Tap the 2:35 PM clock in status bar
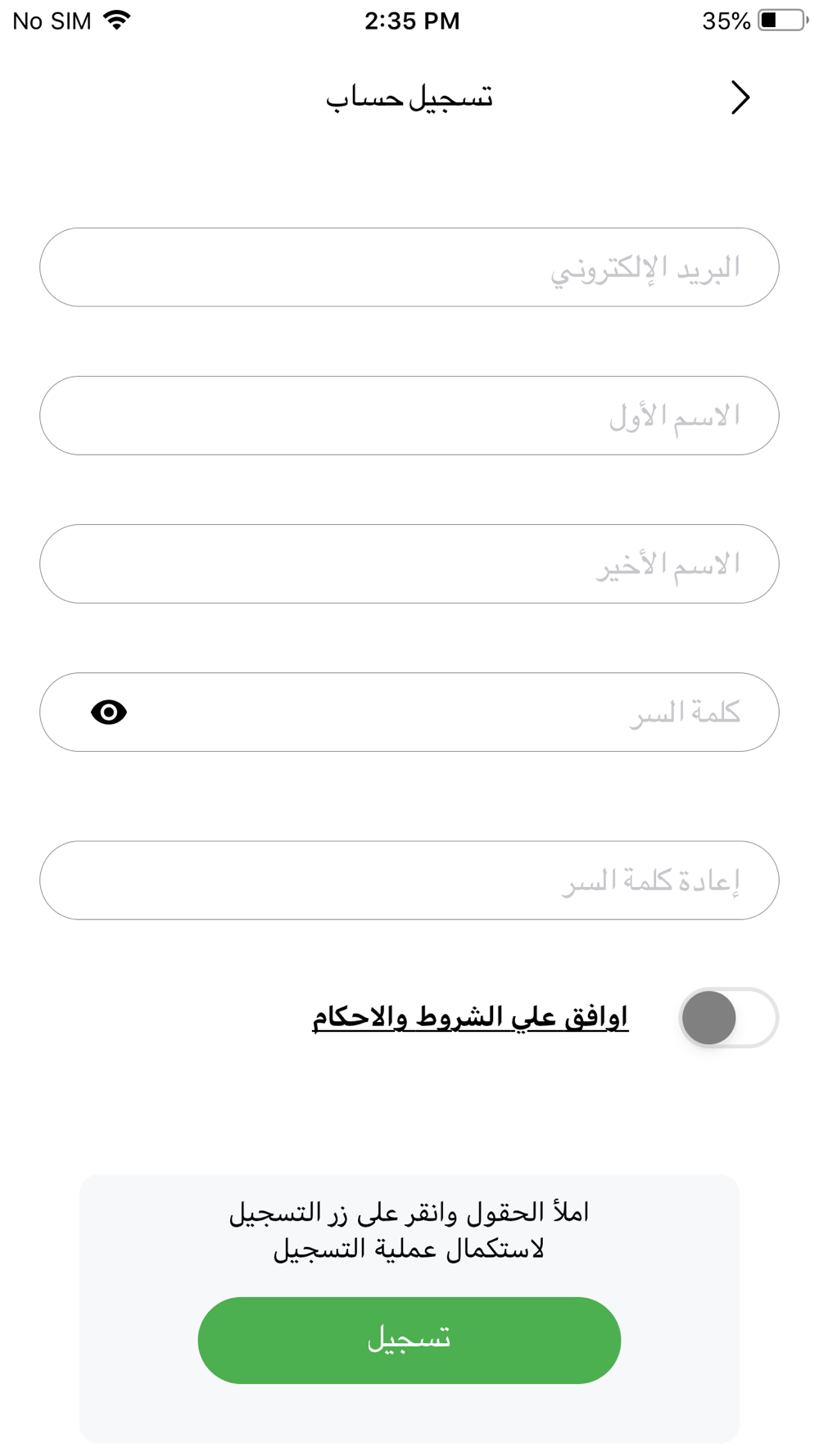The width and height of the screenshot is (819, 1456). click(x=412, y=20)
